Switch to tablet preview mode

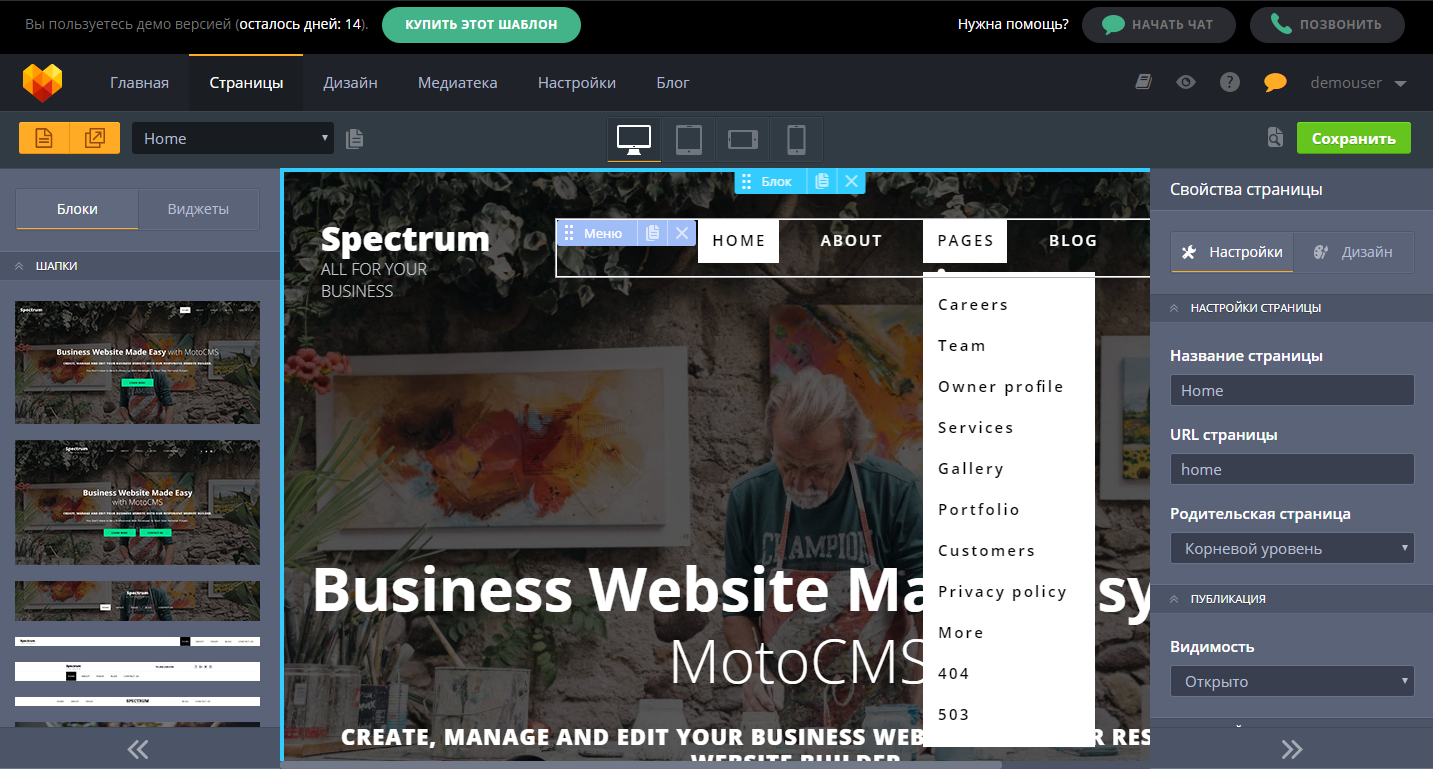tap(688, 139)
